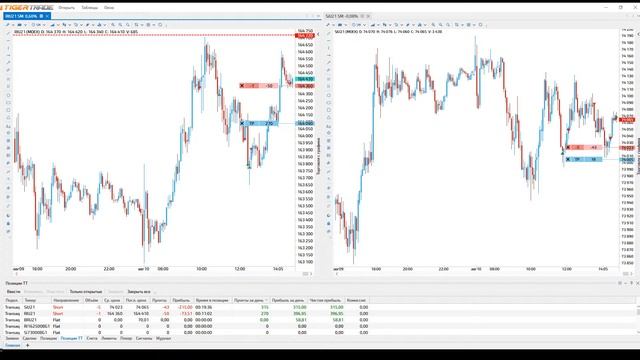The image size is (640, 360).
Task: Sort by Направление column header
Action: point(68,300)
